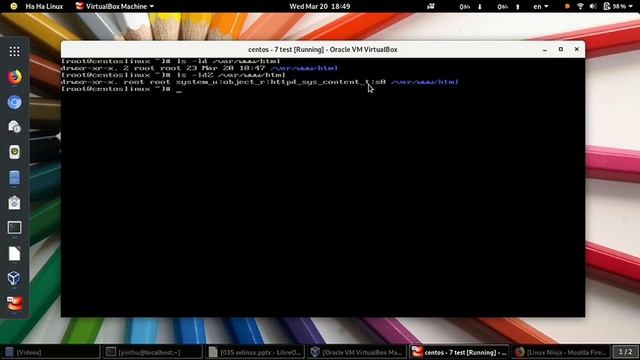
Task: Open the en keyboard layout dropdown
Action: point(541,7)
